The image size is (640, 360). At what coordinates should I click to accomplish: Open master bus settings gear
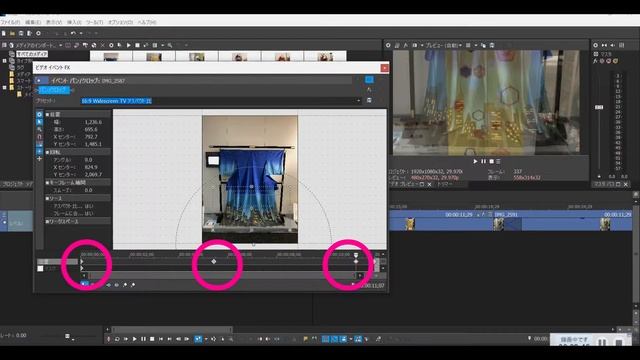pyautogui.click(x=596, y=45)
